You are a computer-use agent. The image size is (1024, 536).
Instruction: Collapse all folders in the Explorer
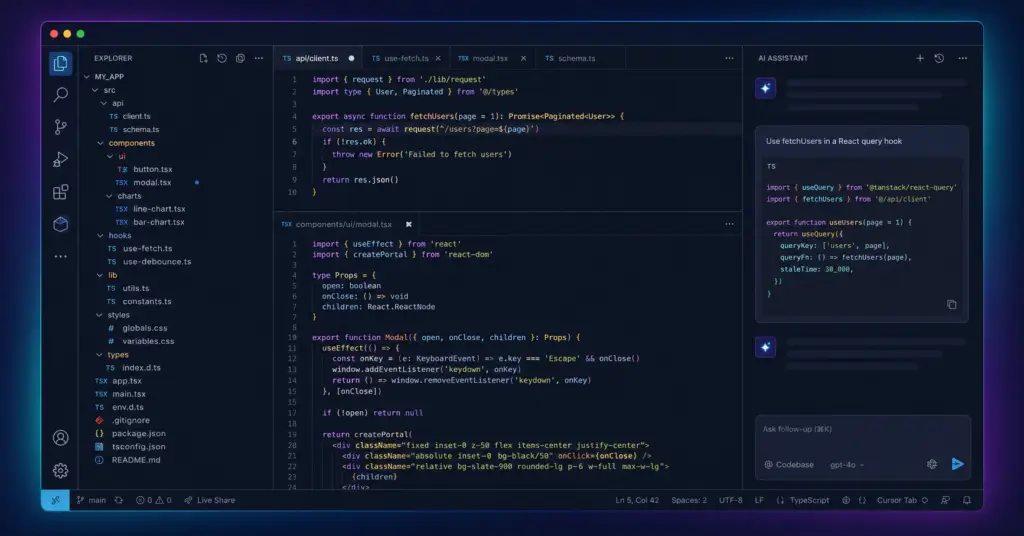point(240,58)
